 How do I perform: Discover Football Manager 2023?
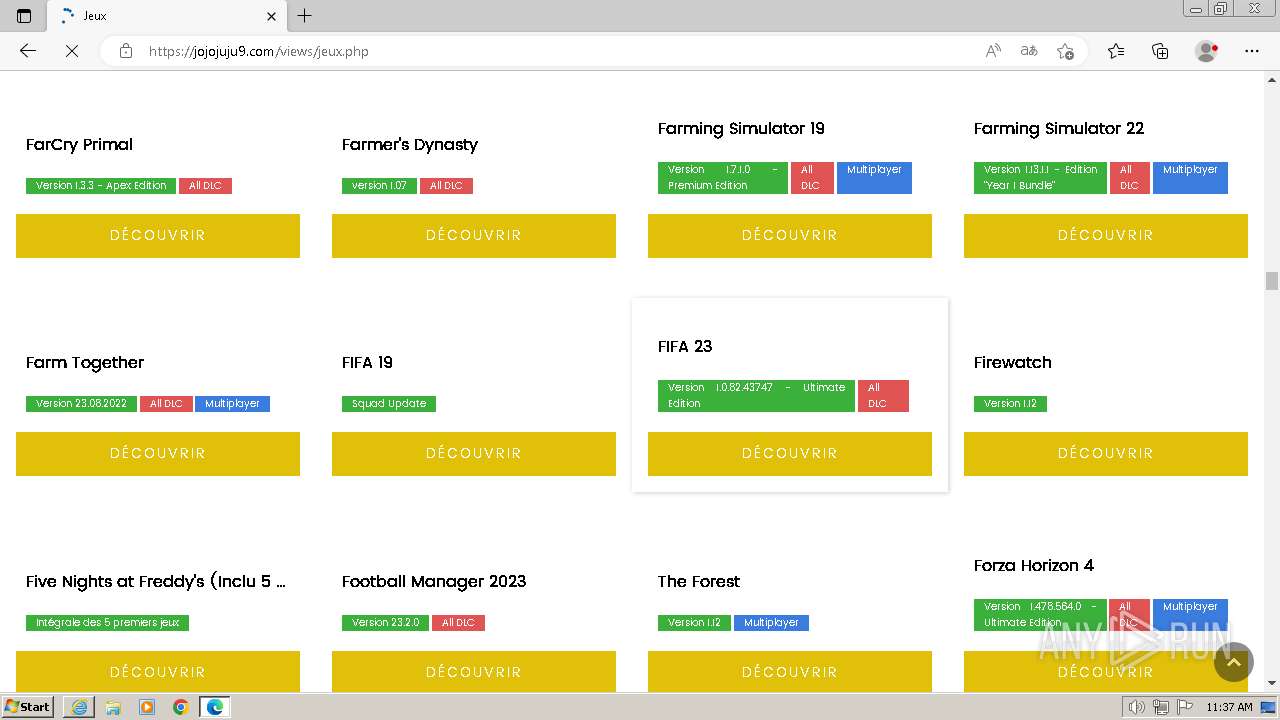click(474, 672)
